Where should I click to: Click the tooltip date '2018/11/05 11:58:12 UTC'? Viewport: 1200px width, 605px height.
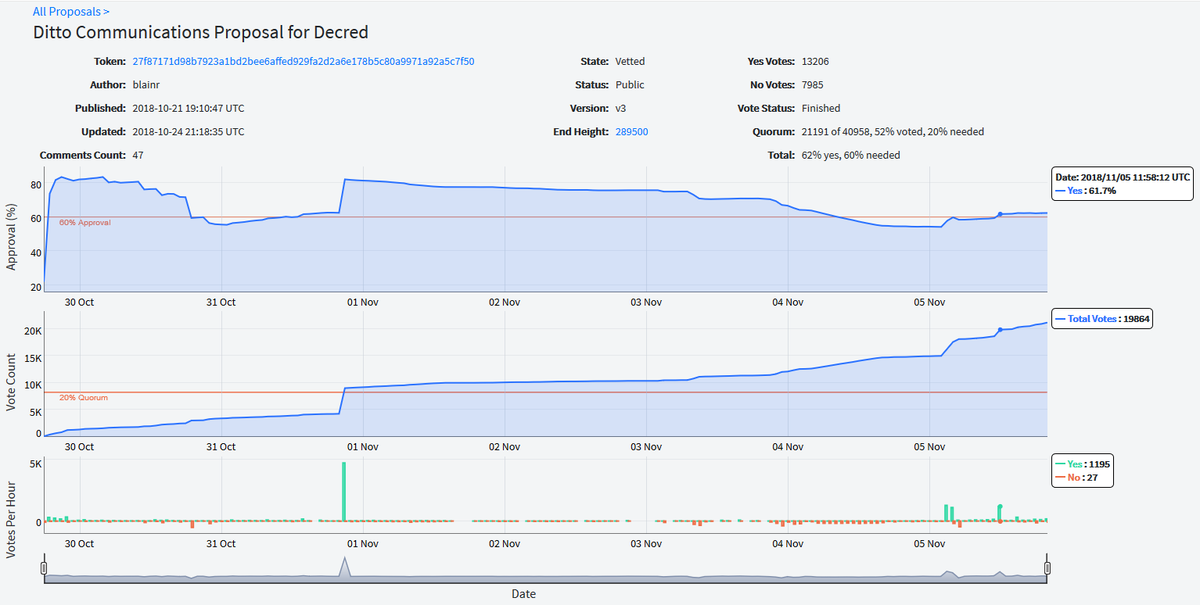pyautogui.click(x=1134, y=176)
